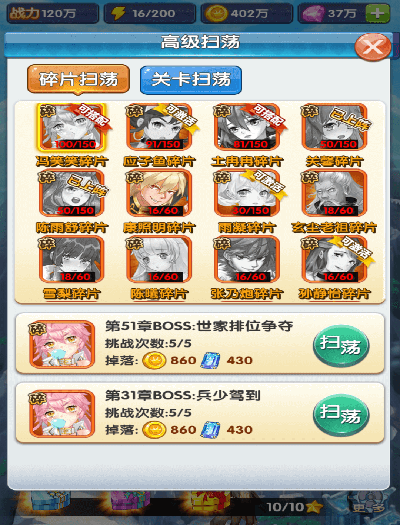Select the 陈雨舒碎片 fragment icon
Viewport: 400px width, 525px height.
pyautogui.click(x=71, y=193)
